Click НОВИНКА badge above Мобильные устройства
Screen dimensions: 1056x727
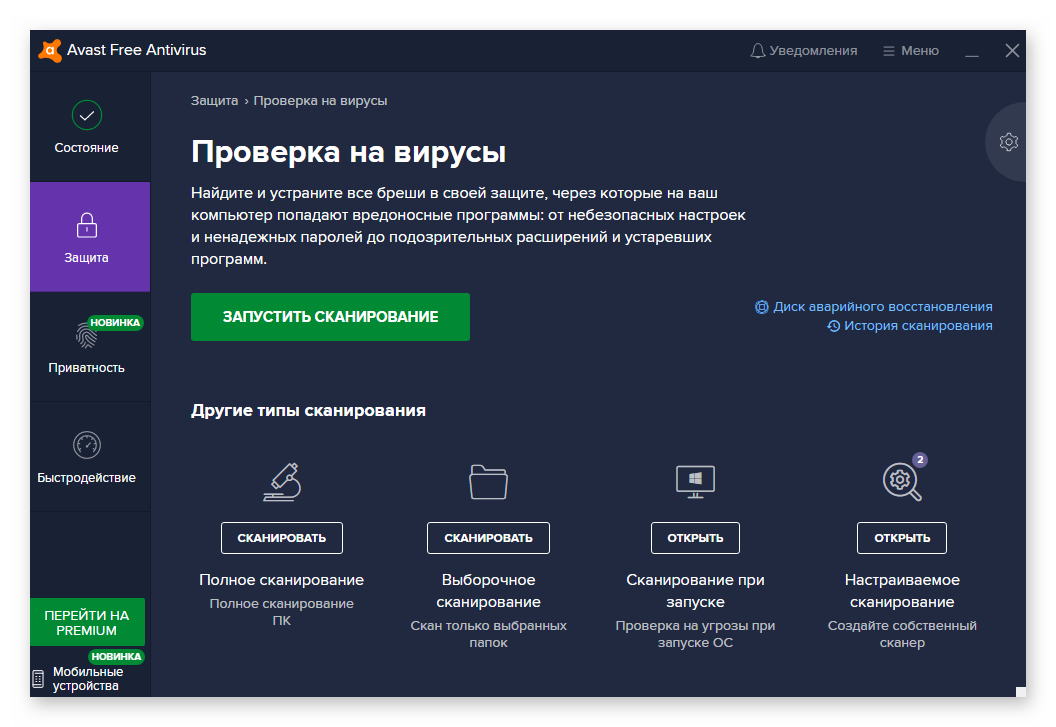click(117, 656)
